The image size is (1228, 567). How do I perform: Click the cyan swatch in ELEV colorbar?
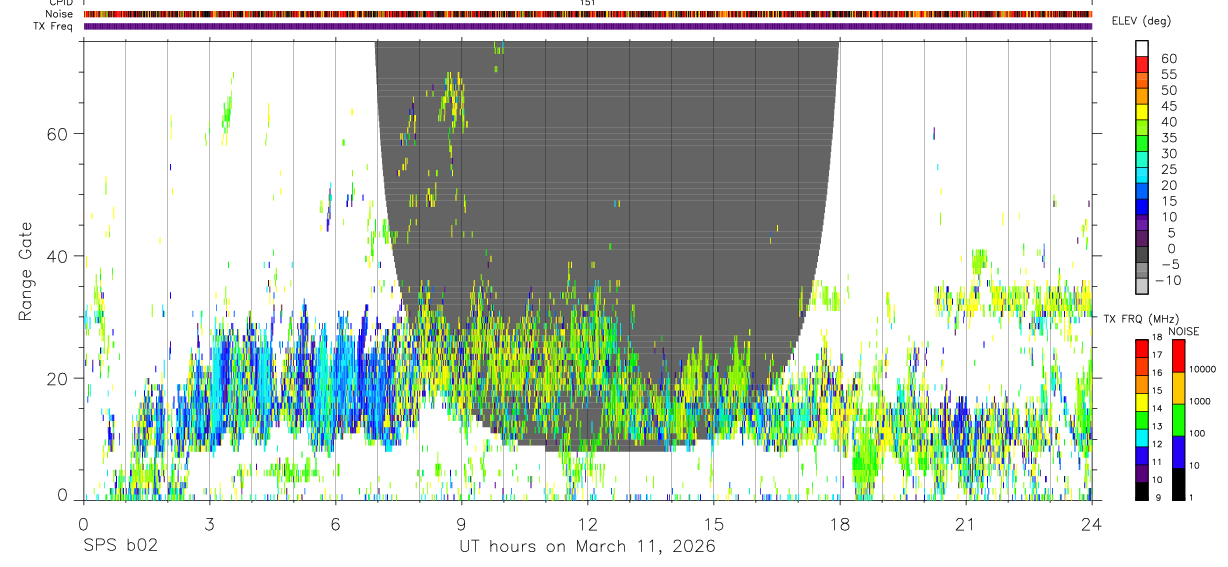(1142, 175)
